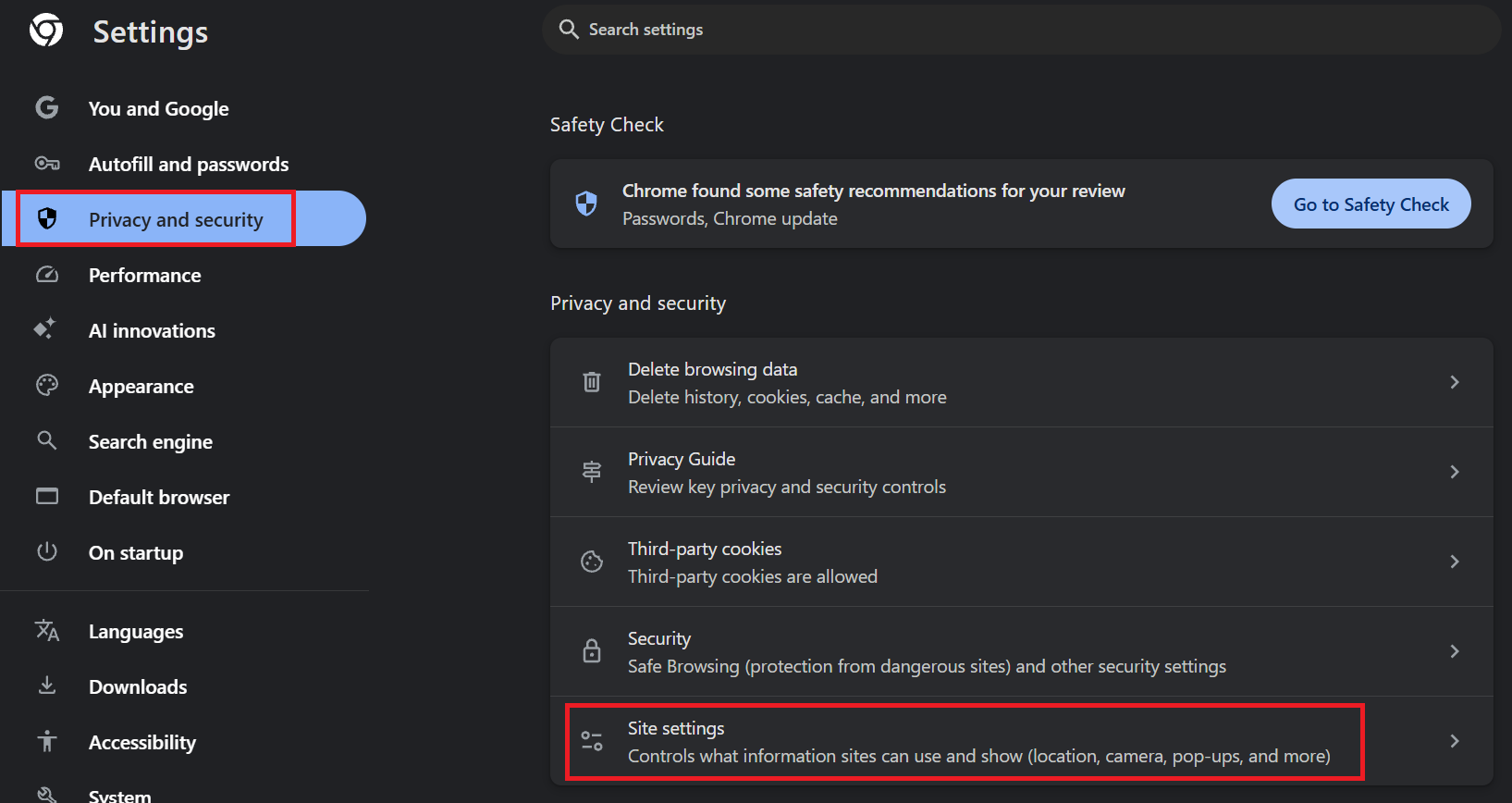Screen dimensions: 1512x803
Task: Click the search icon in the Search settings bar
Action: 569,30
